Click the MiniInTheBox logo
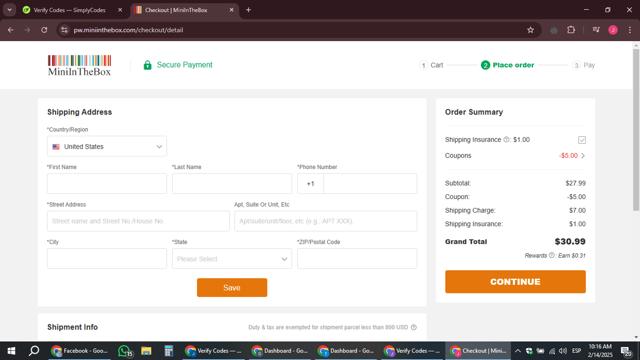This screenshot has width=640, height=360. [80, 65]
